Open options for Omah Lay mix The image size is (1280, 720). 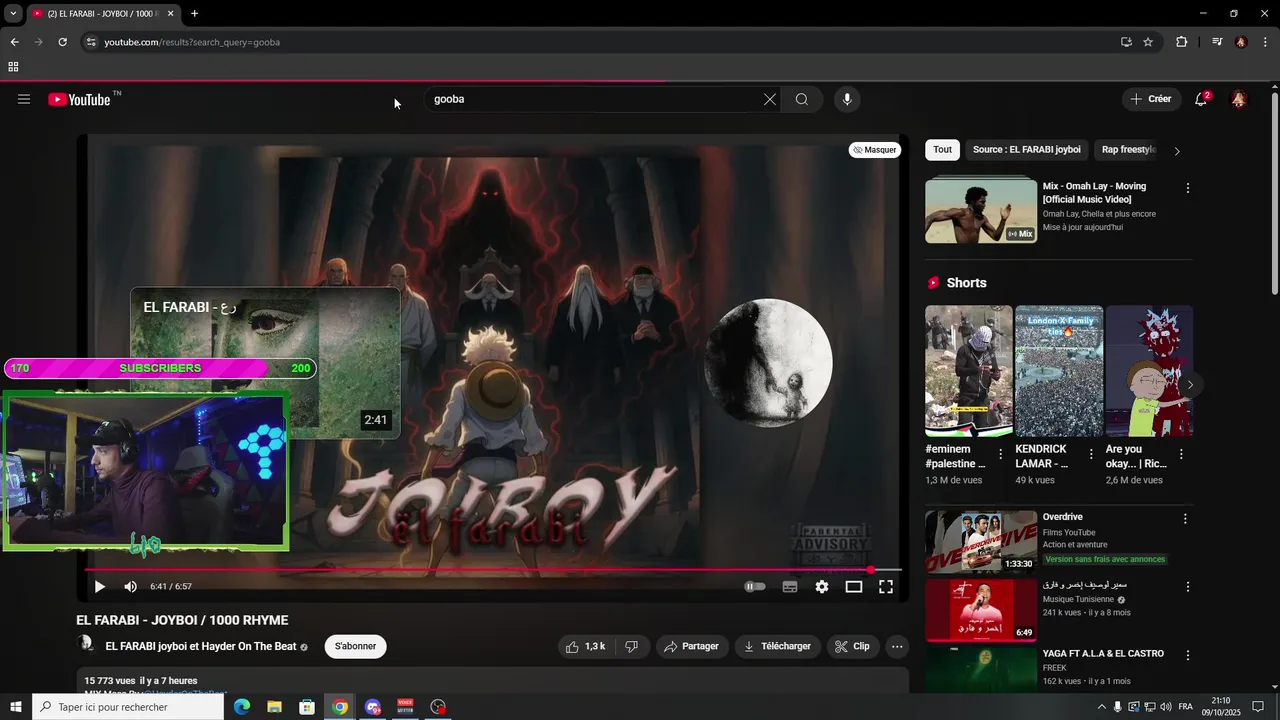point(1188,188)
